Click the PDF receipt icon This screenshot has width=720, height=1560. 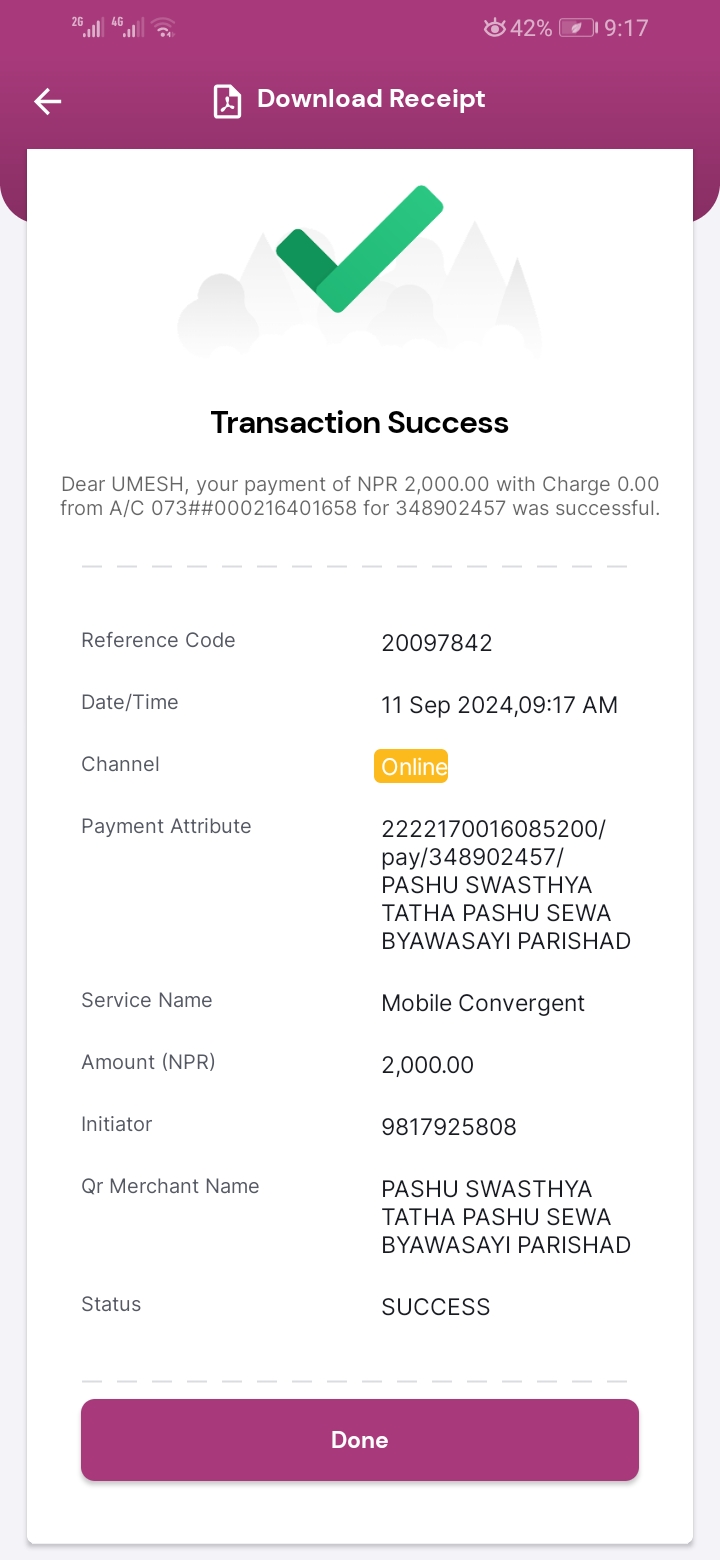click(228, 101)
